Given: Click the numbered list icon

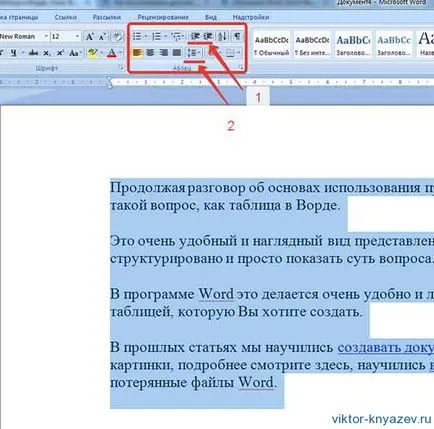Looking at the screenshot, I should [x=156, y=36].
